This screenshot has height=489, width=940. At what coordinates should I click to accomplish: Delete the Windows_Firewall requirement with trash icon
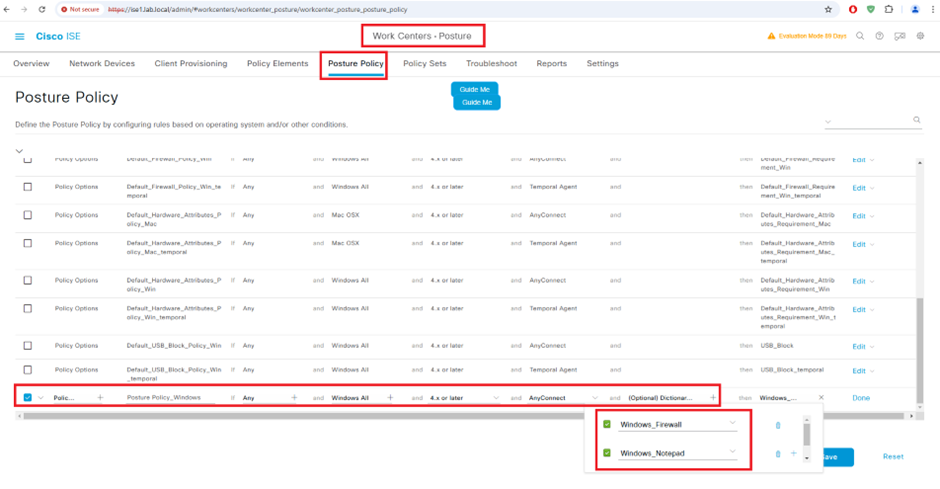coord(778,425)
